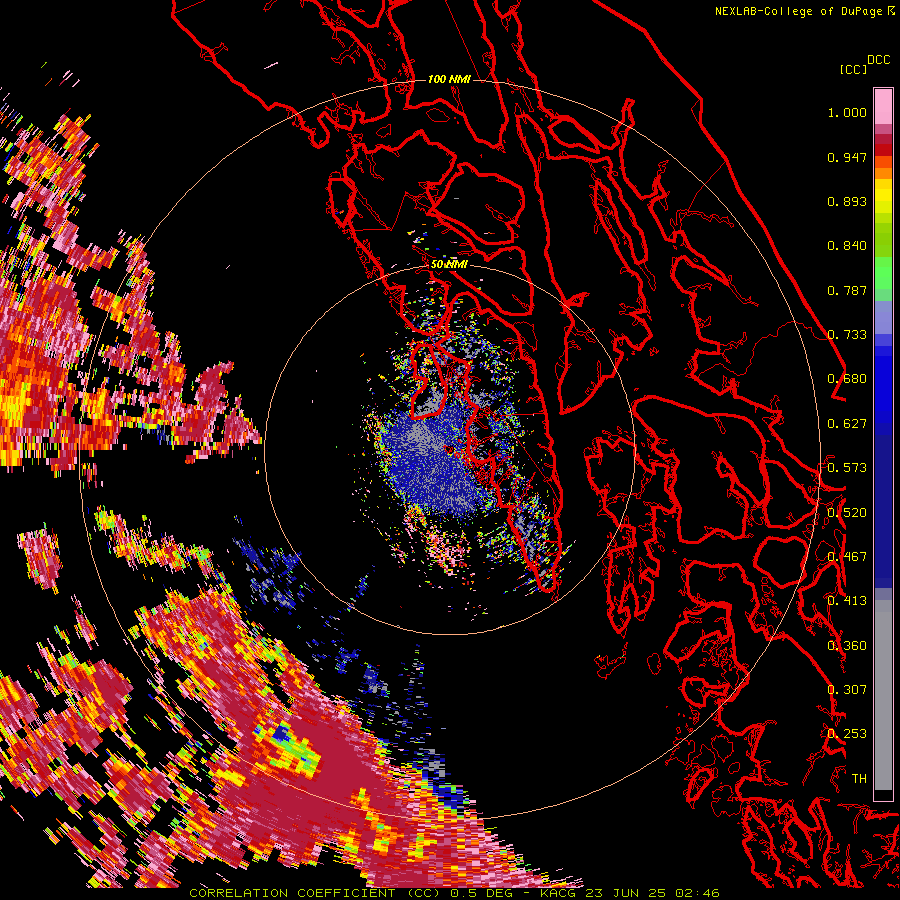The image size is (900, 900).
Task: Select the 1.000 legend value
Action: click(x=847, y=112)
